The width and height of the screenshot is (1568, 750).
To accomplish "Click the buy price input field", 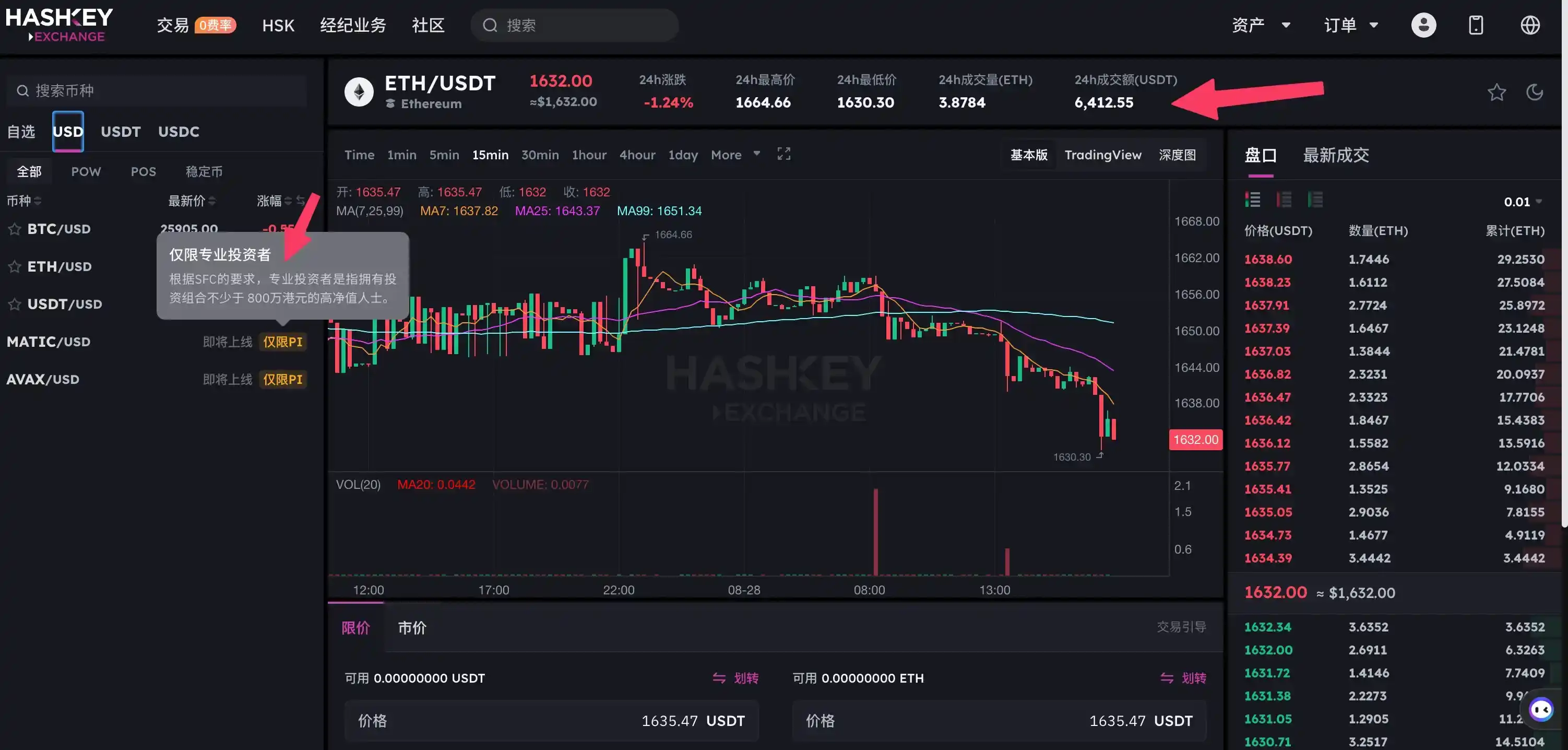I will (x=551, y=721).
